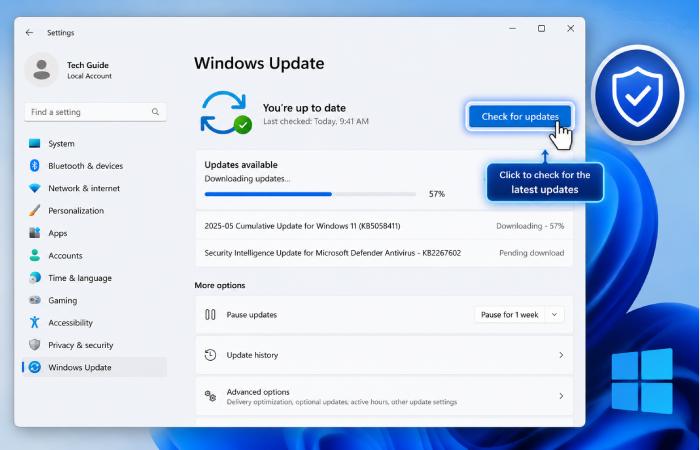Viewport: 700px width, 450px height.
Task: Click the 57% progress value
Action: (x=437, y=194)
